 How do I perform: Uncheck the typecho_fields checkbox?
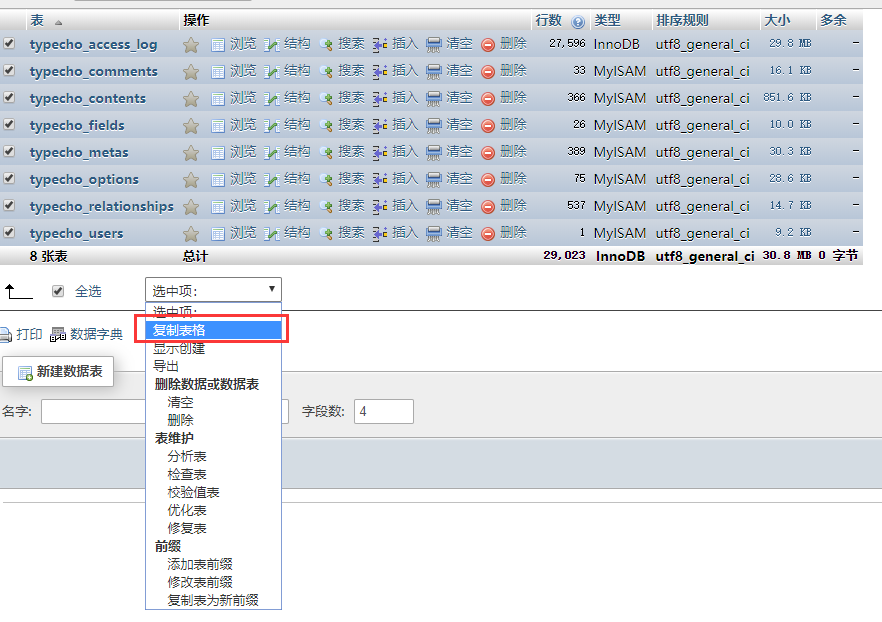pos(9,124)
